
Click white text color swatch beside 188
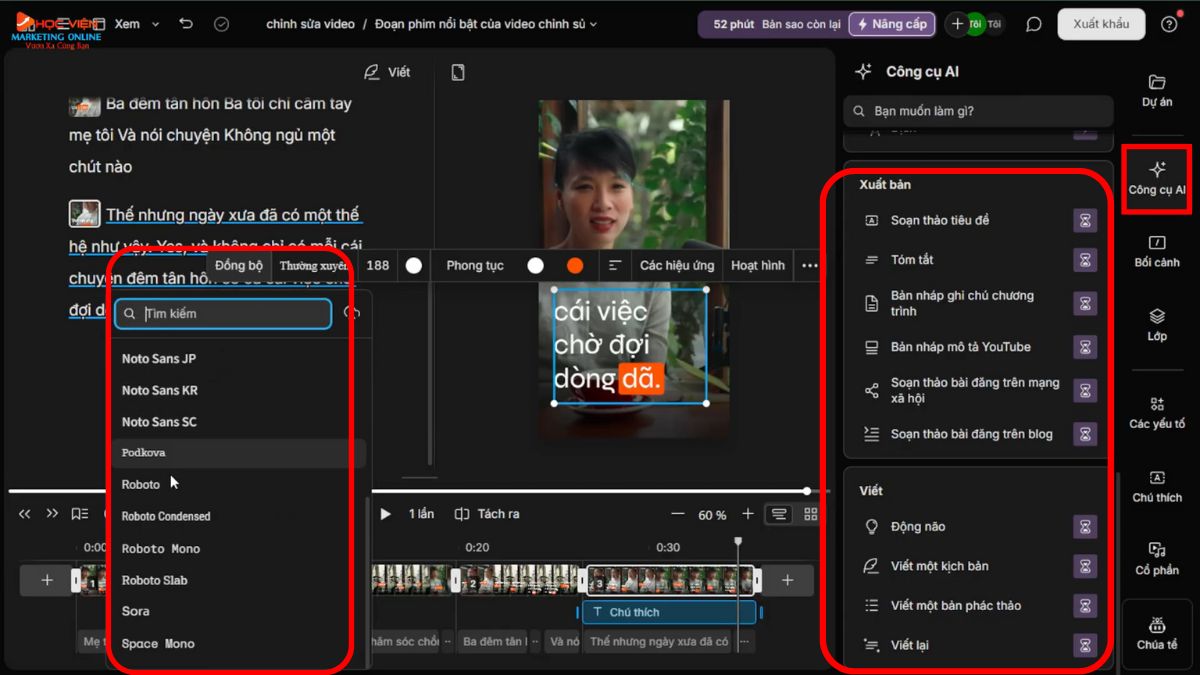click(414, 265)
